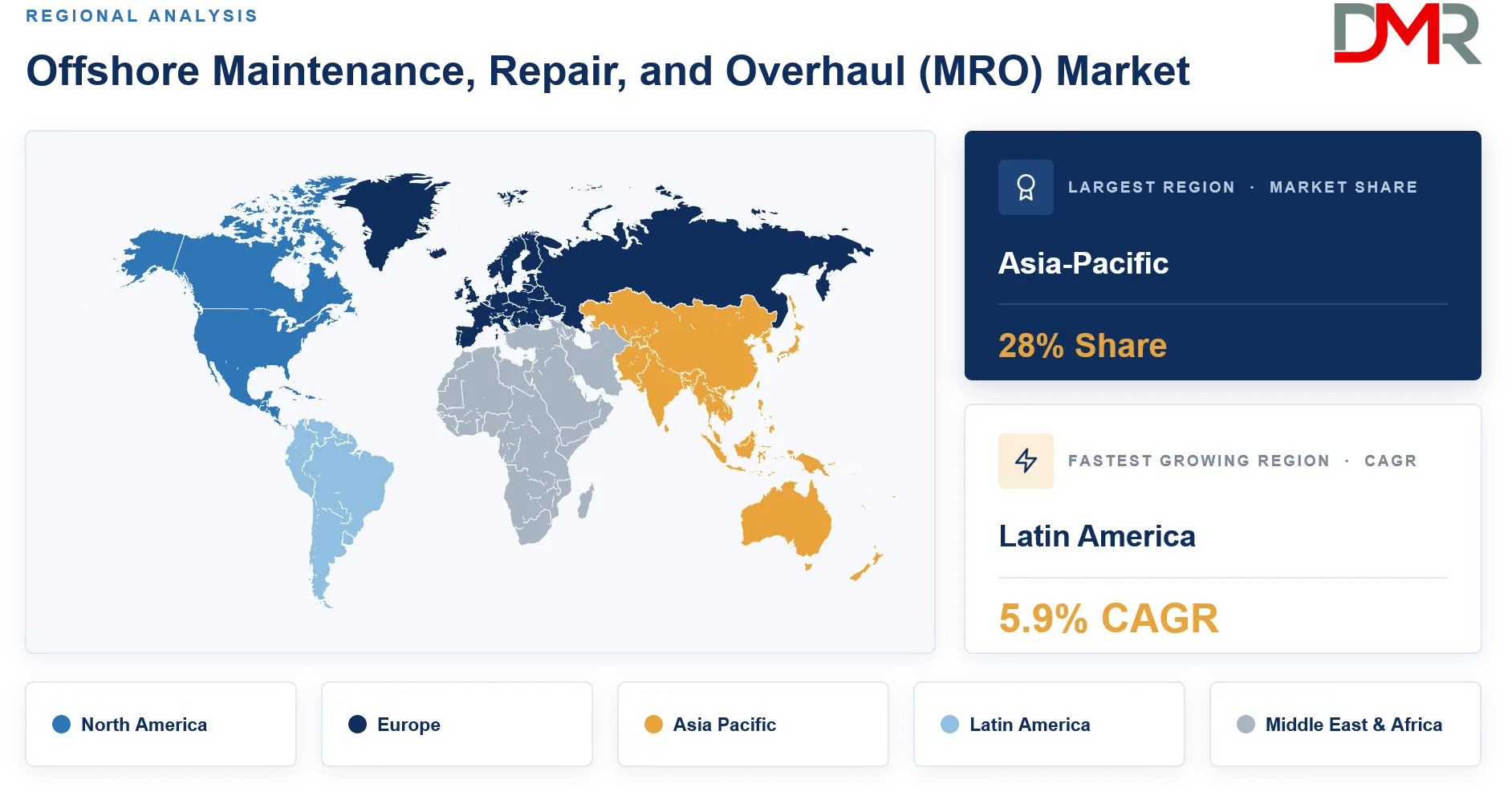
Task: Click the 'MARKET SHARE' label
Action: tap(1343, 187)
